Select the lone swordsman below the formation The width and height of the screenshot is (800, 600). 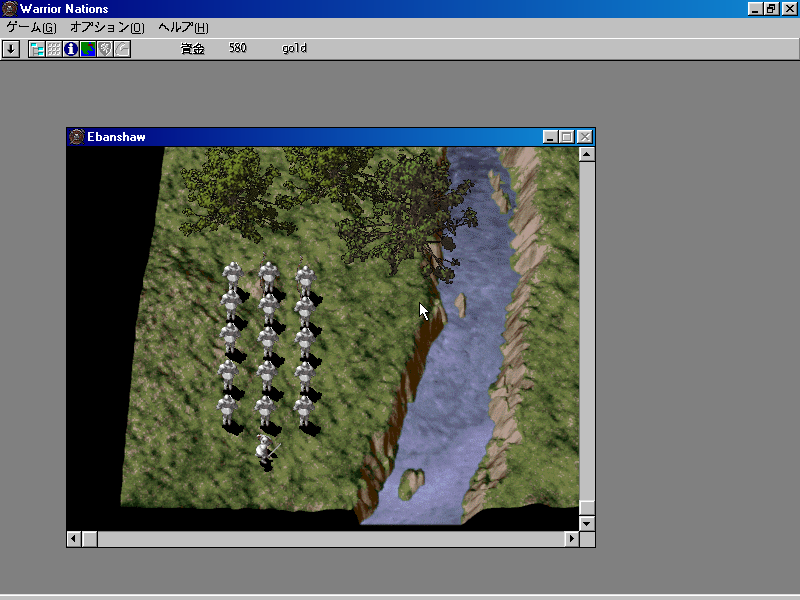pyautogui.click(x=265, y=452)
